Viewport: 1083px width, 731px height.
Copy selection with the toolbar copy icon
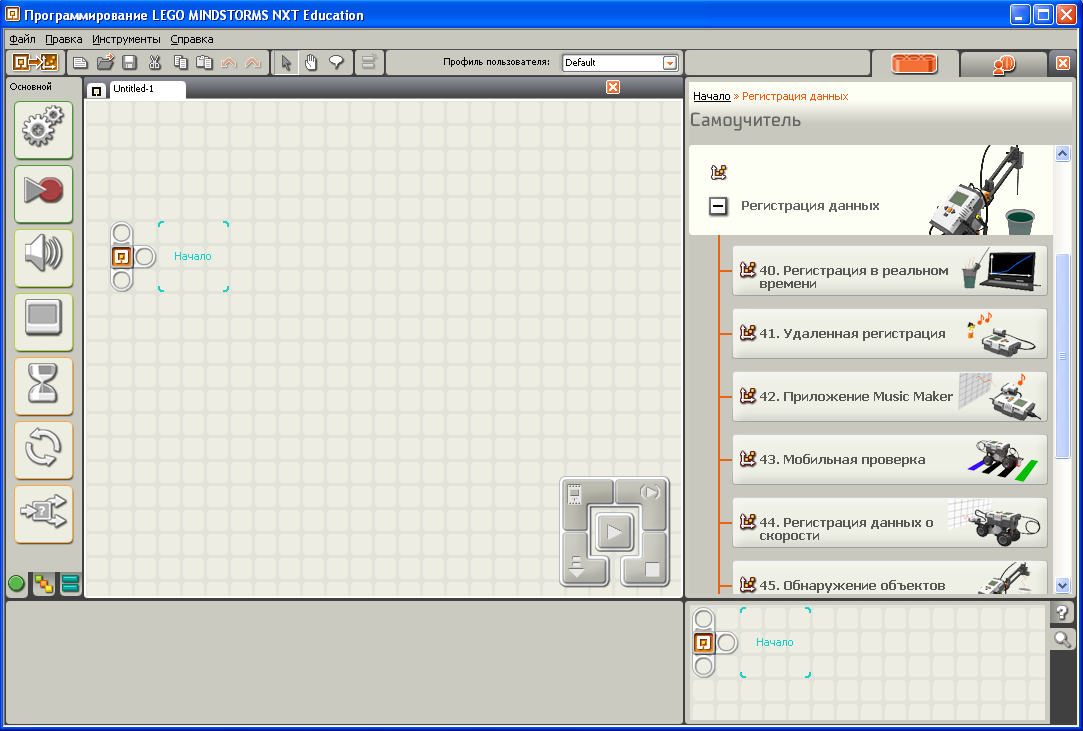pos(180,63)
